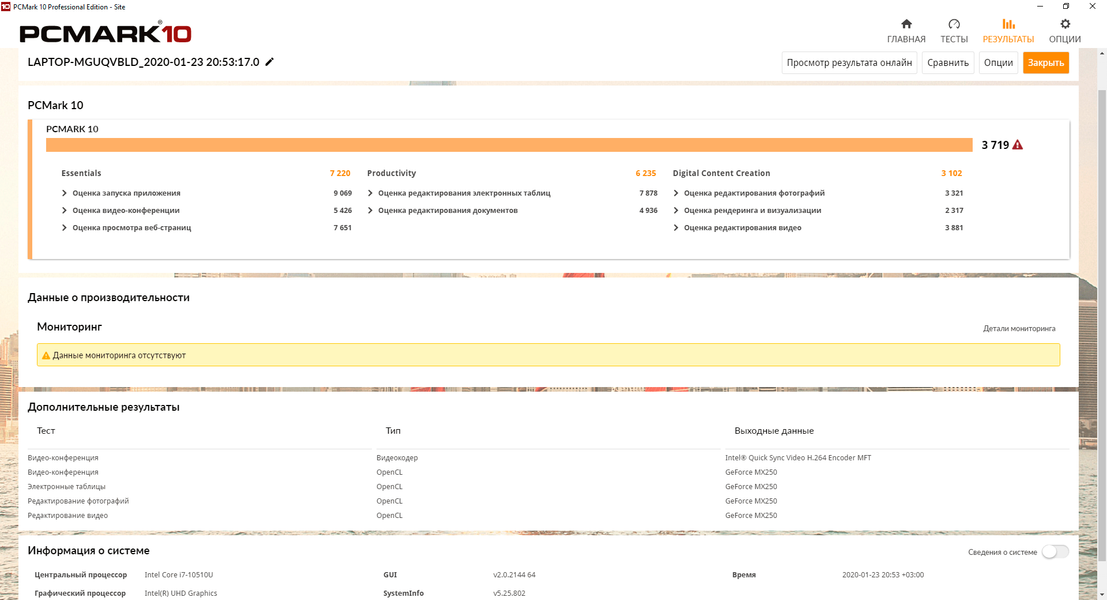Viewport: 1107px width, 600px height.
Task: Minimize the PCMark 10 window
Action: (1040, 6)
